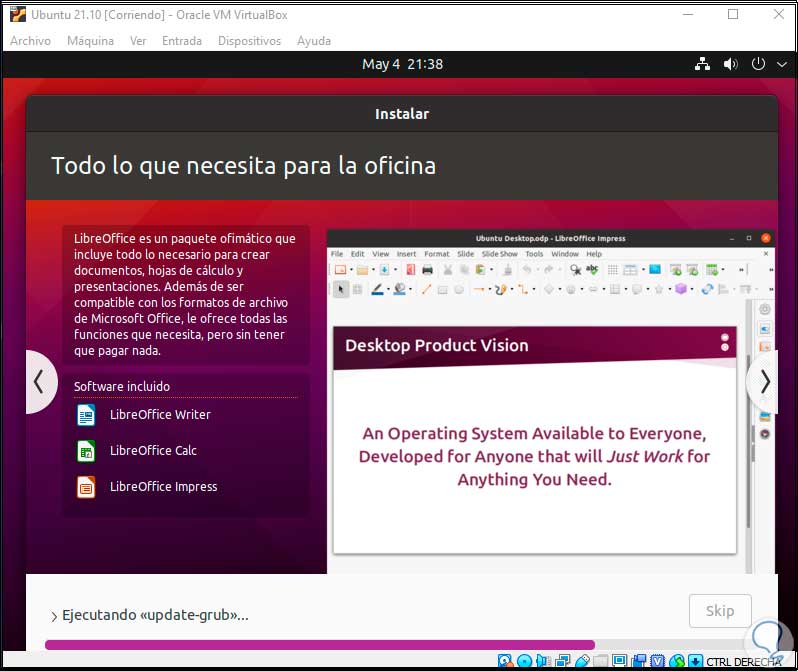Click VirtualBox optical drive status icon
The height and width of the screenshot is (671, 798).
click(524, 660)
